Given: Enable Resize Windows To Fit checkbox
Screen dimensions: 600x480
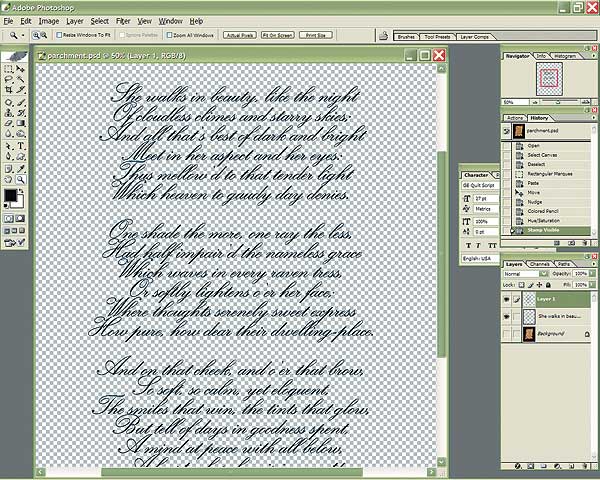Looking at the screenshot, I should 59,35.
